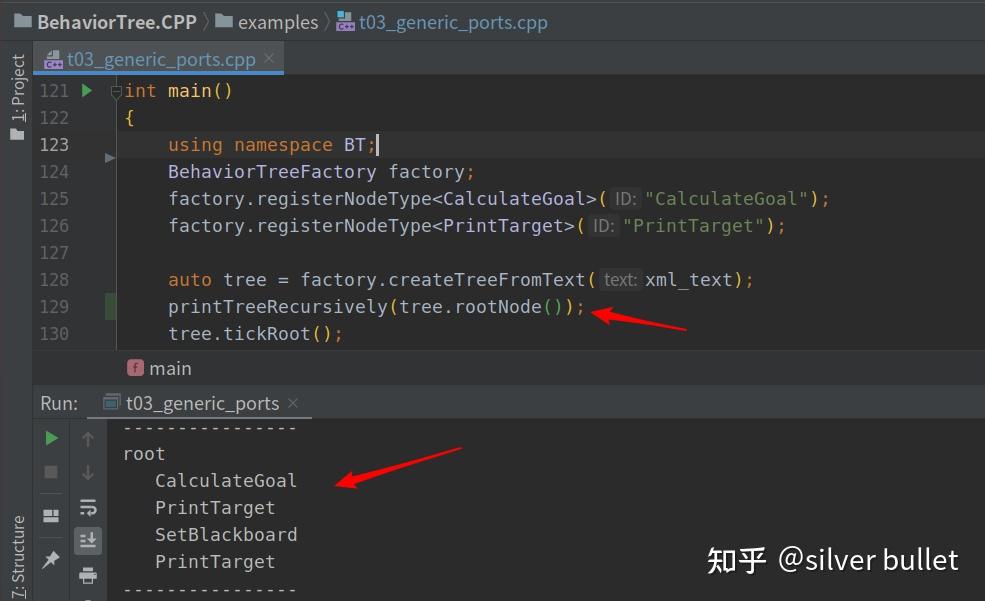Click the Up the Stack Trace arrow
This screenshot has height=601, width=985.
[88, 438]
